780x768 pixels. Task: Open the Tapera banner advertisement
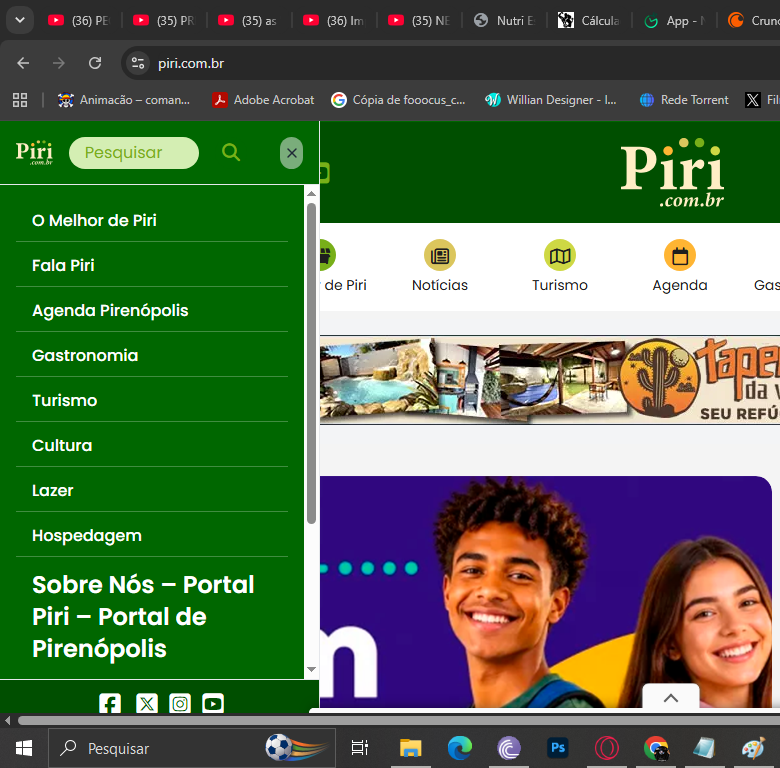[550, 381]
